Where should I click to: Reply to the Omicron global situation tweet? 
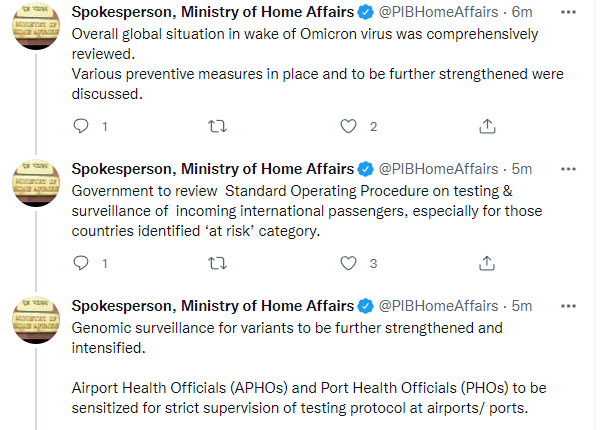(x=85, y=126)
